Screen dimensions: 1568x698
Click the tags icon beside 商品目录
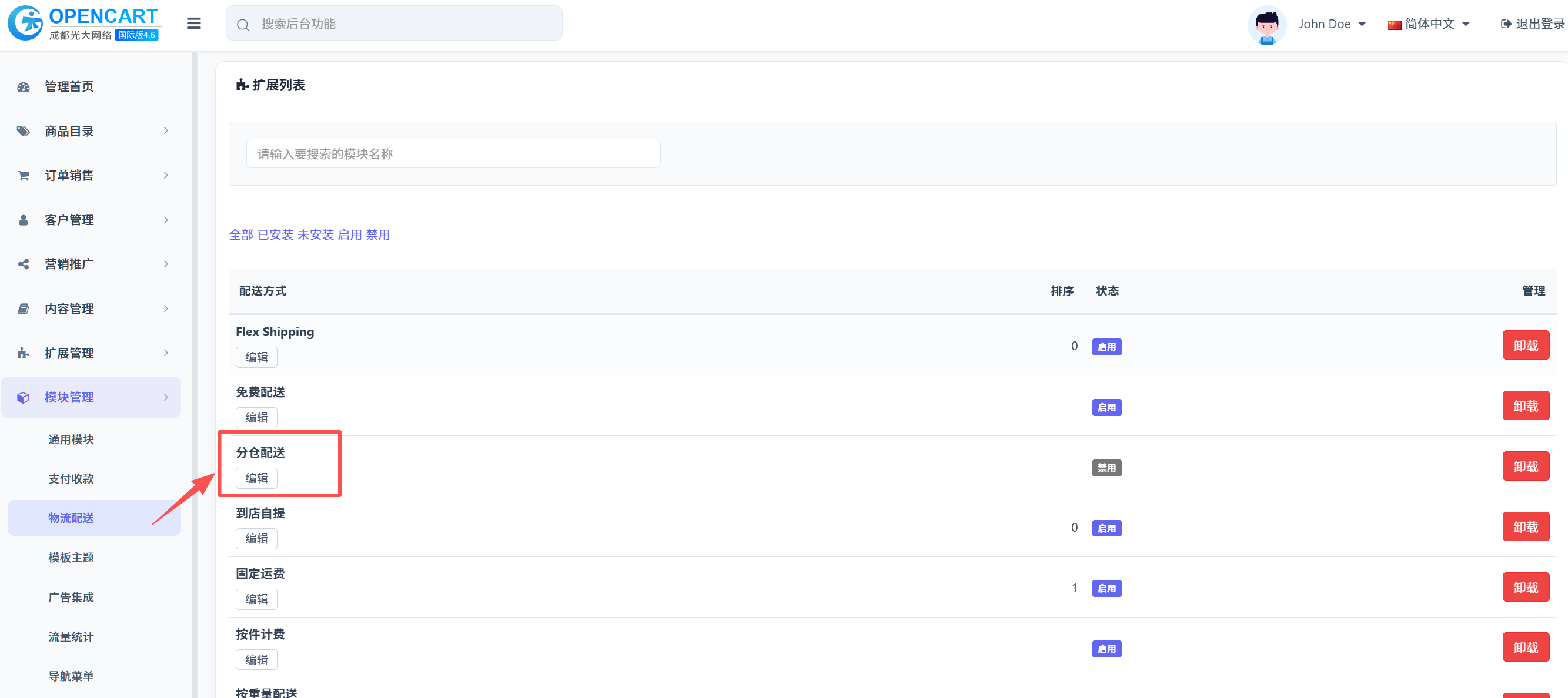(23, 132)
